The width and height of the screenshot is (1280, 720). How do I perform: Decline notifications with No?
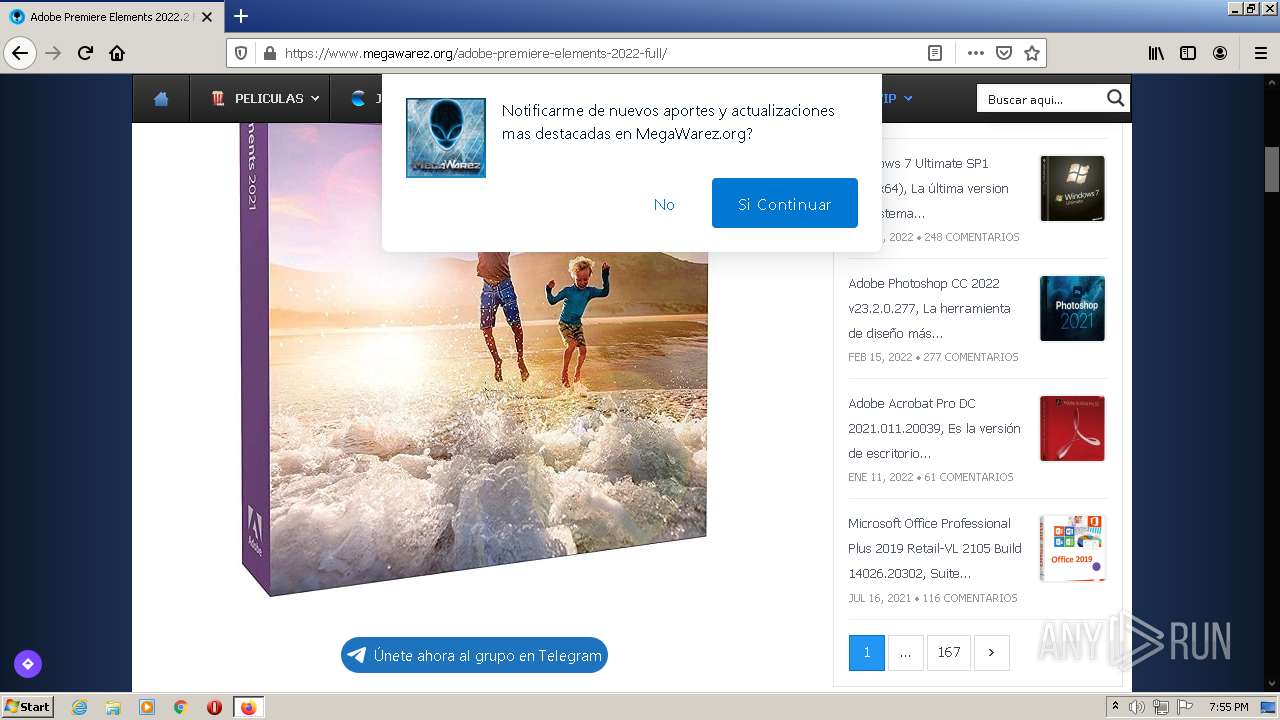coord(664,204)
